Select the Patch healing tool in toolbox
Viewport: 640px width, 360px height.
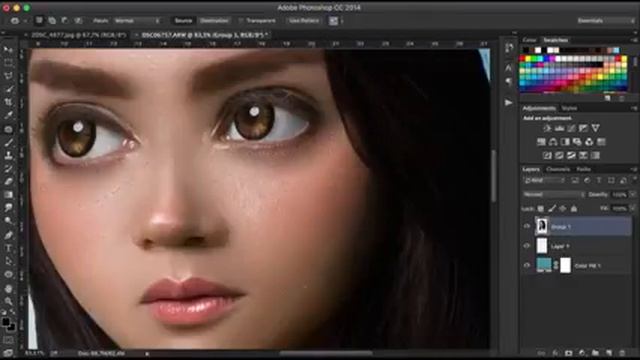pos(8,129)
